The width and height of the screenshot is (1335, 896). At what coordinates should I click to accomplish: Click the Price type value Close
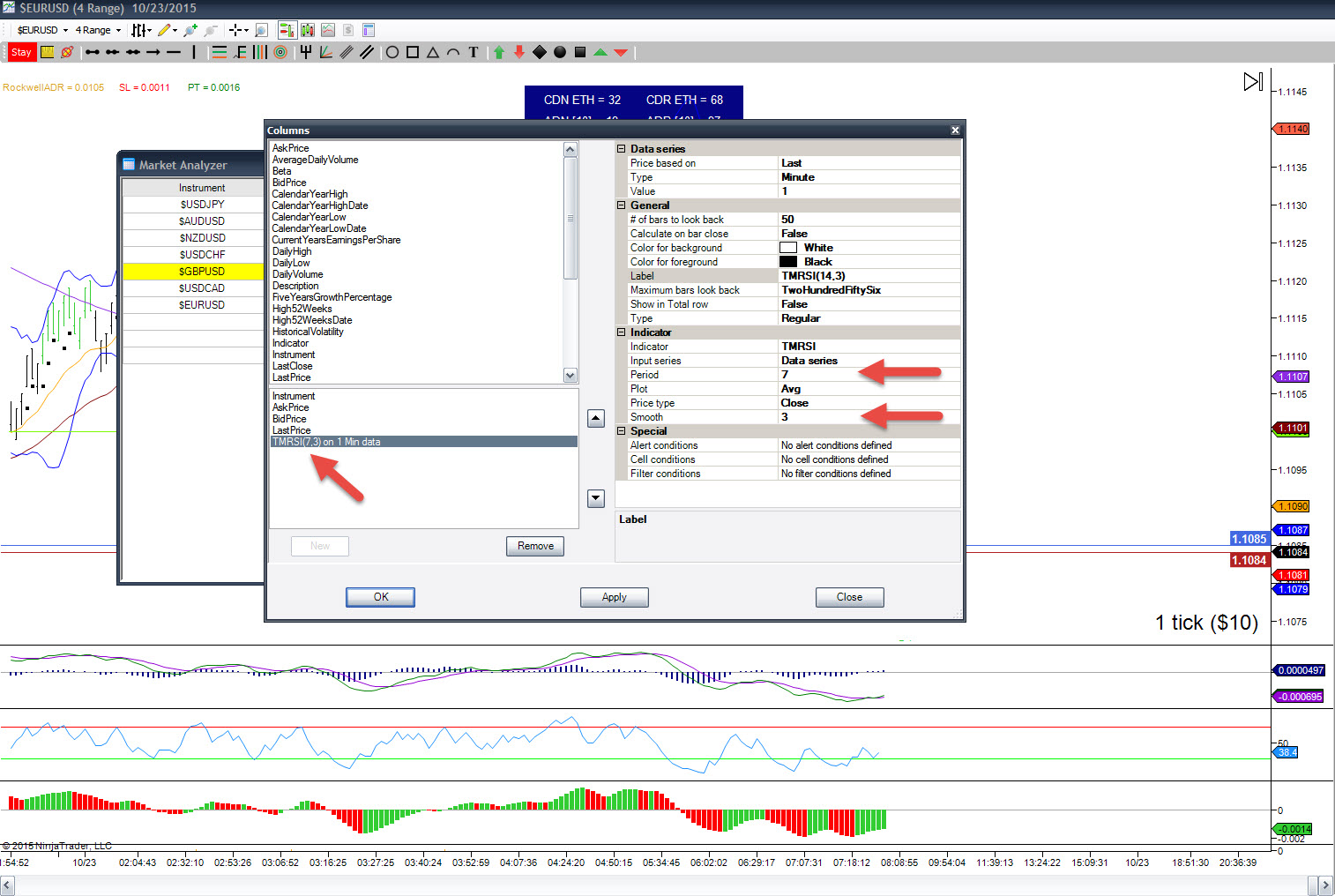(869, 403)
